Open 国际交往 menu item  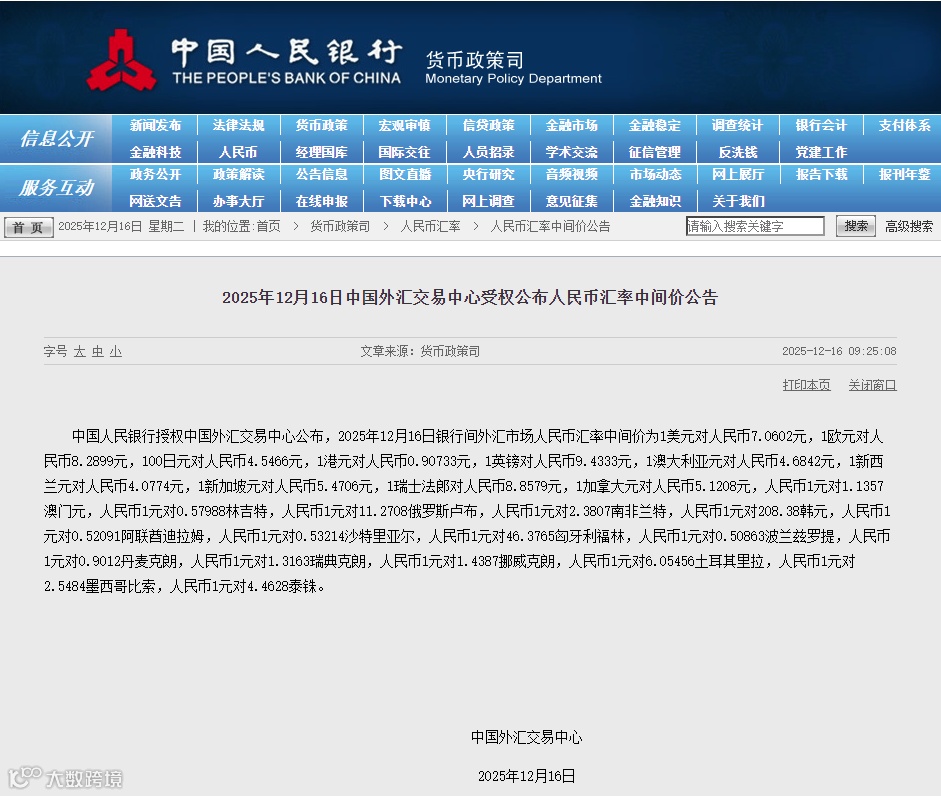click(x=404, y=152)
